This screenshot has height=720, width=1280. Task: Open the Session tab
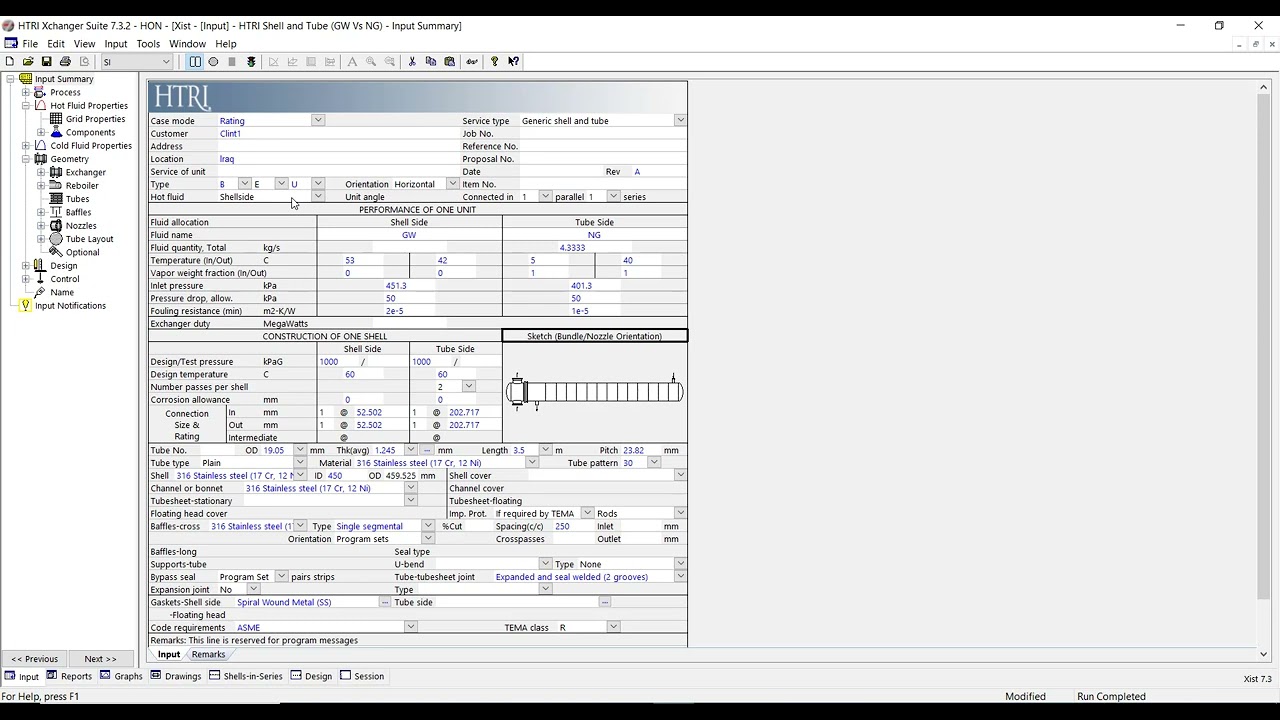point(362,677)
